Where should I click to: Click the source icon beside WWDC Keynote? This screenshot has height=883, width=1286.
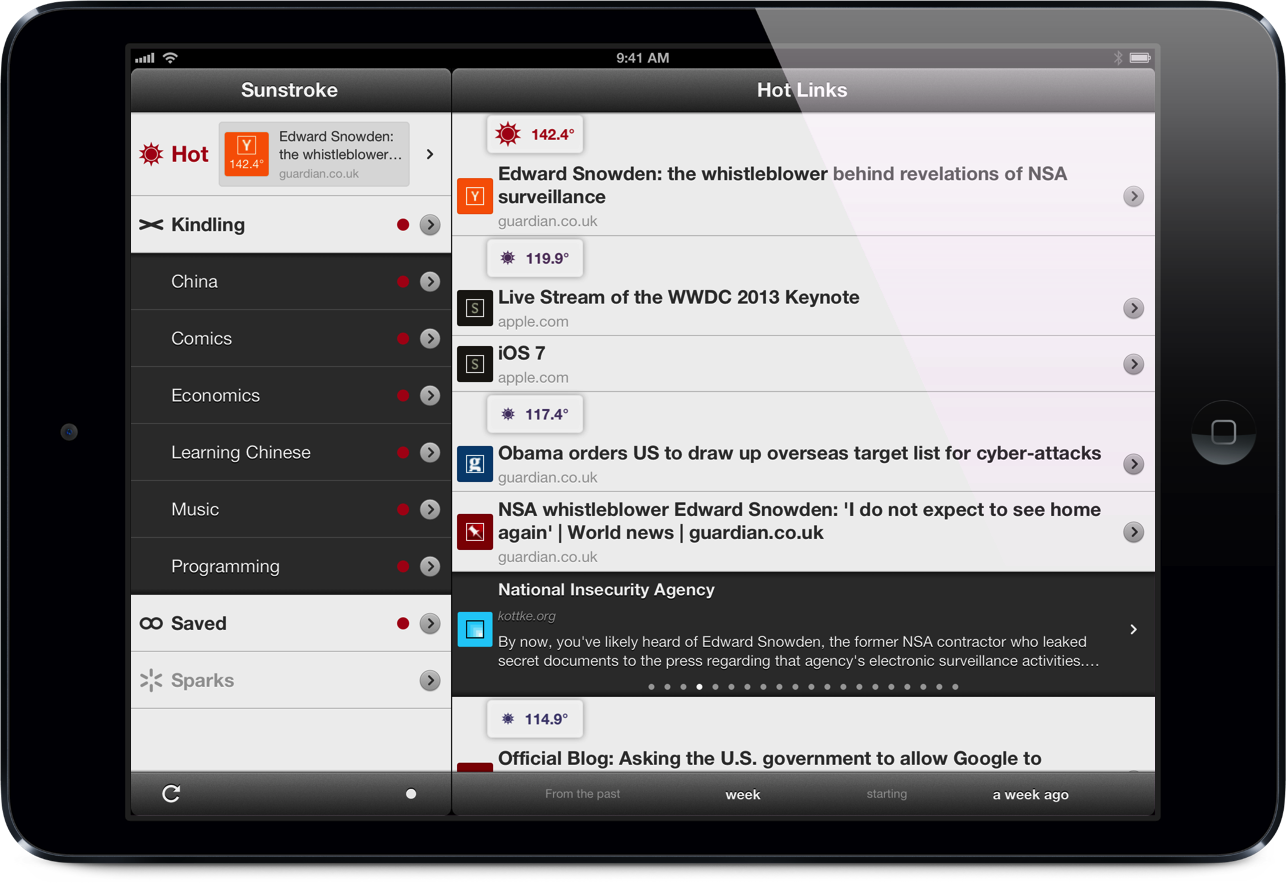(x=475, y=308)
